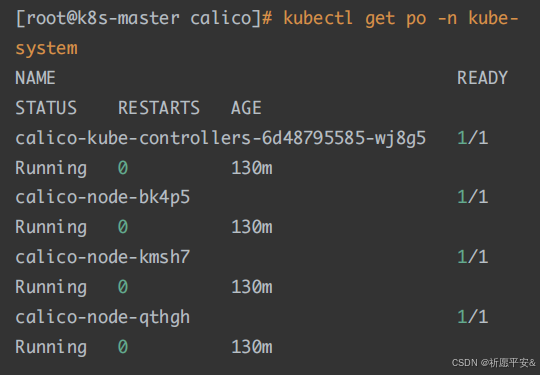Viewport: 540px width, 375px height.
Task: Click the kubectl get po command text
Action: [355, 18]
